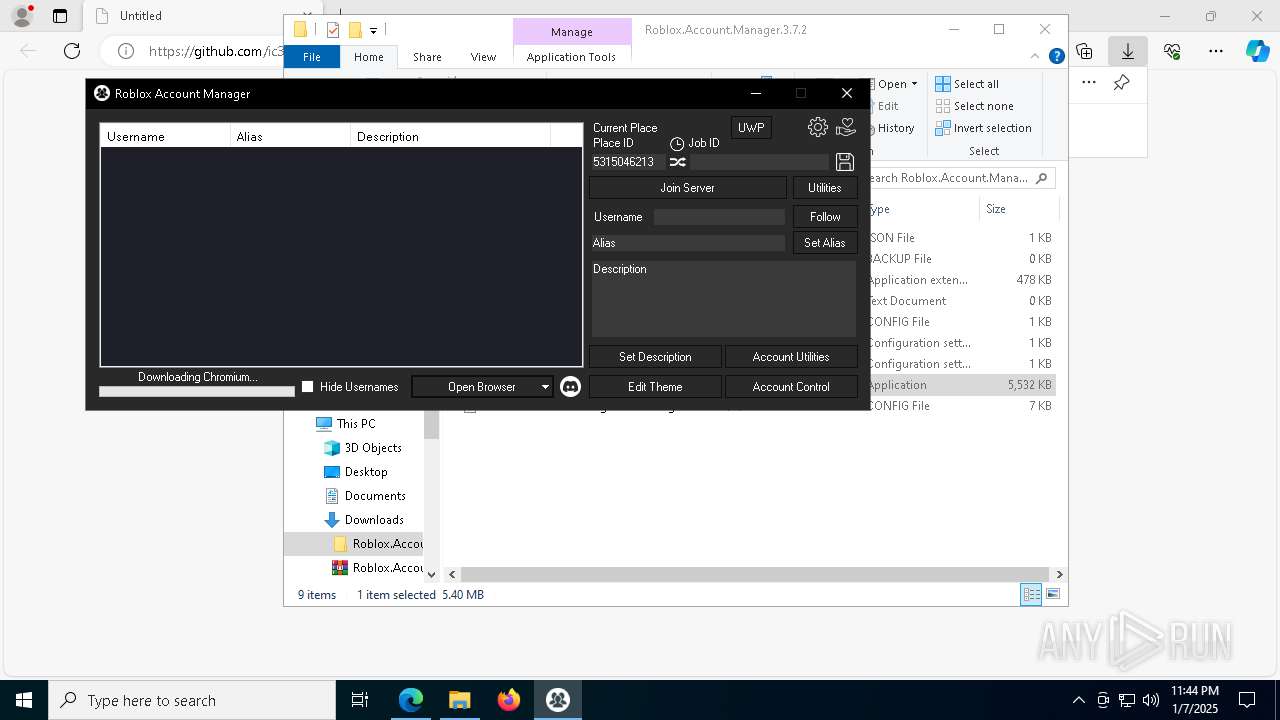Expand the Open dropdown in Explorer ribbon
The image size is (1280, 720).
coord(914,84)
